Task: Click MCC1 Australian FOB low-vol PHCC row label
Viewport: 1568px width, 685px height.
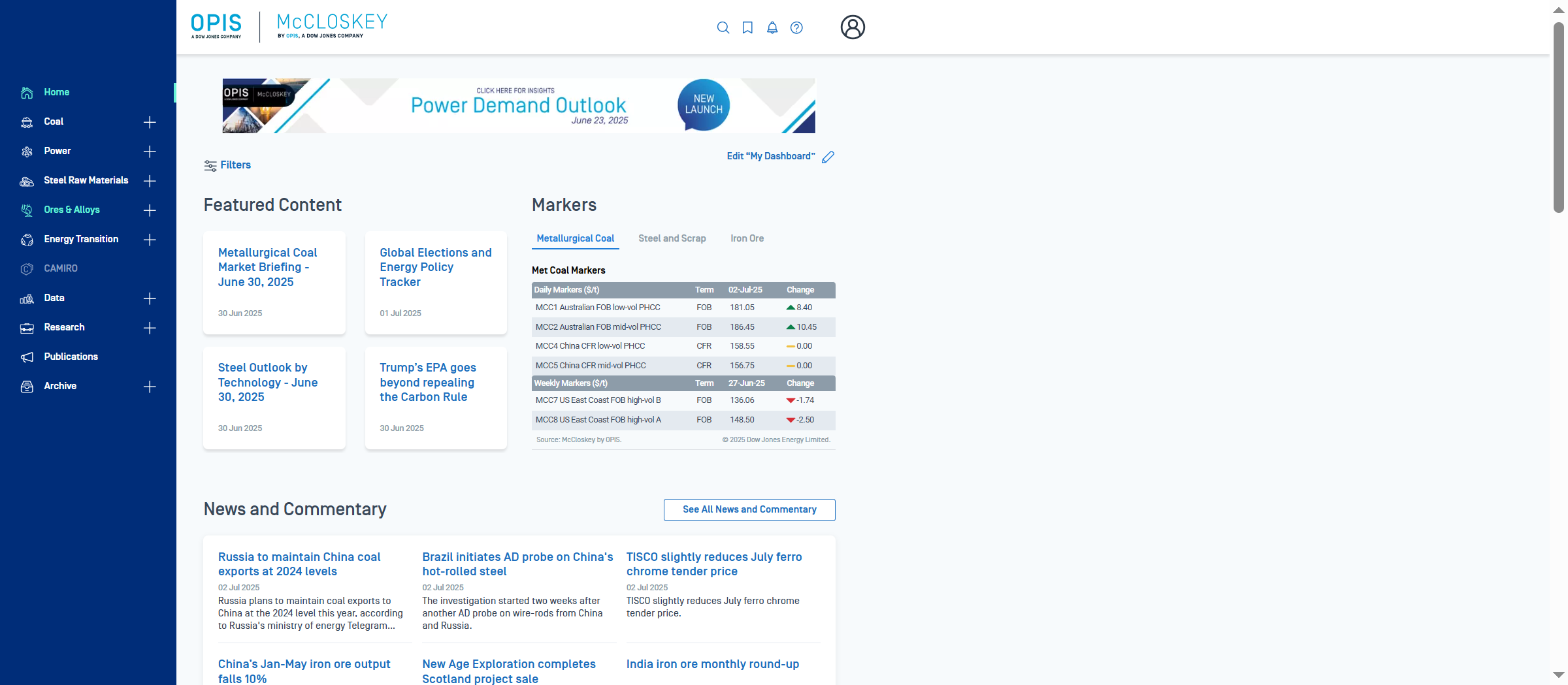Action: click(x=598, y=308)
